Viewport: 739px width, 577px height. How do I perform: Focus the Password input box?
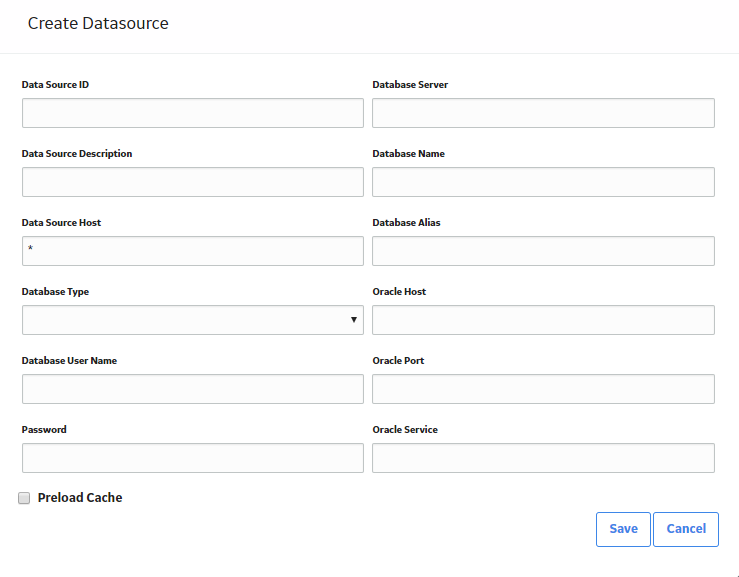click(x=193, y=458)
